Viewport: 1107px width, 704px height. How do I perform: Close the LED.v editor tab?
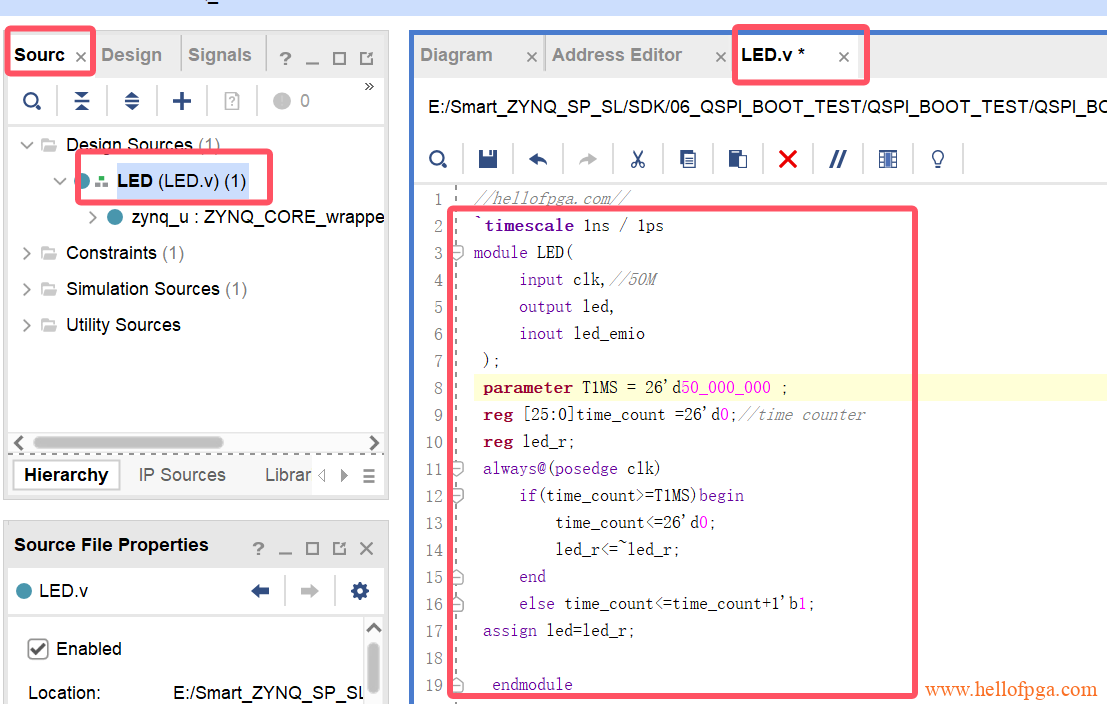tap(844, 57)
